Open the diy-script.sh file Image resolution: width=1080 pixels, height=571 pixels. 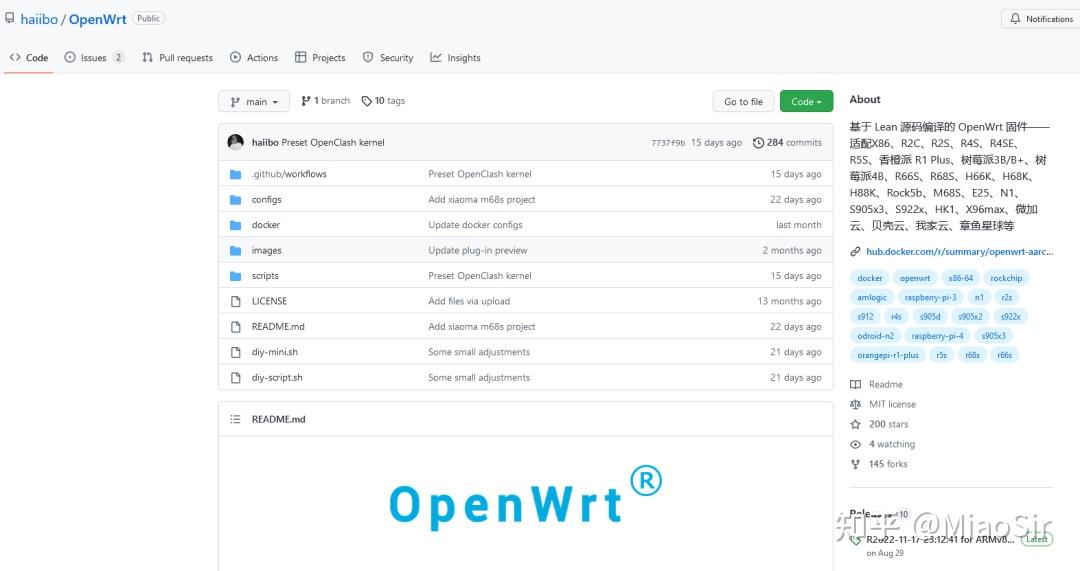[x=277, y=378]
